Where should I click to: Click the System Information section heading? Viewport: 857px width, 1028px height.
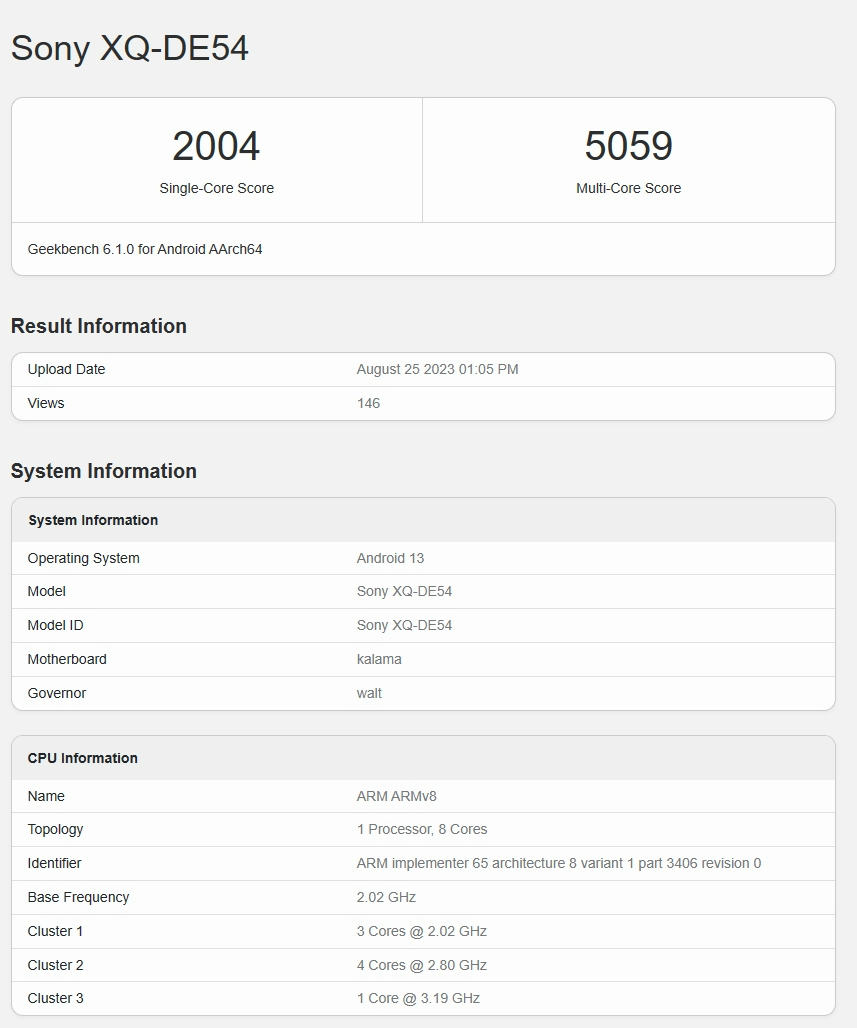coord(104,471)
